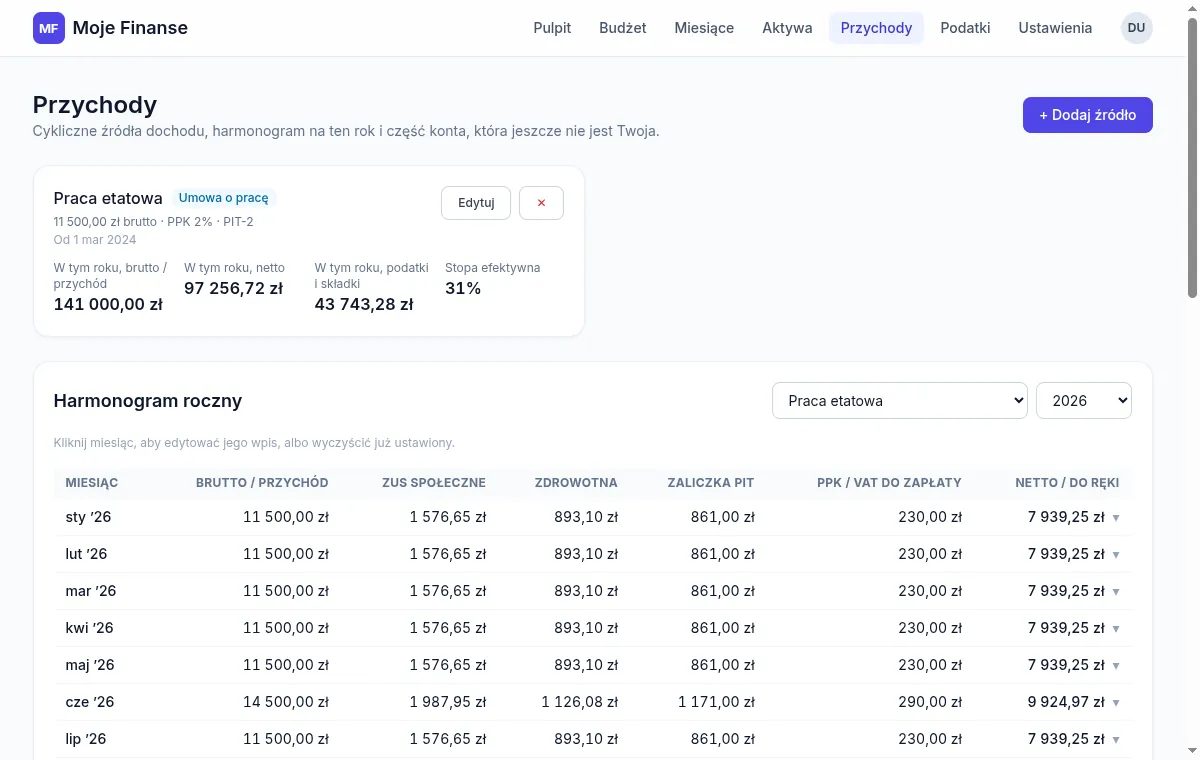This screenshot has height=760, width=1200.
Task: Click the MIESIĄC column header
Action: (92, 483)
